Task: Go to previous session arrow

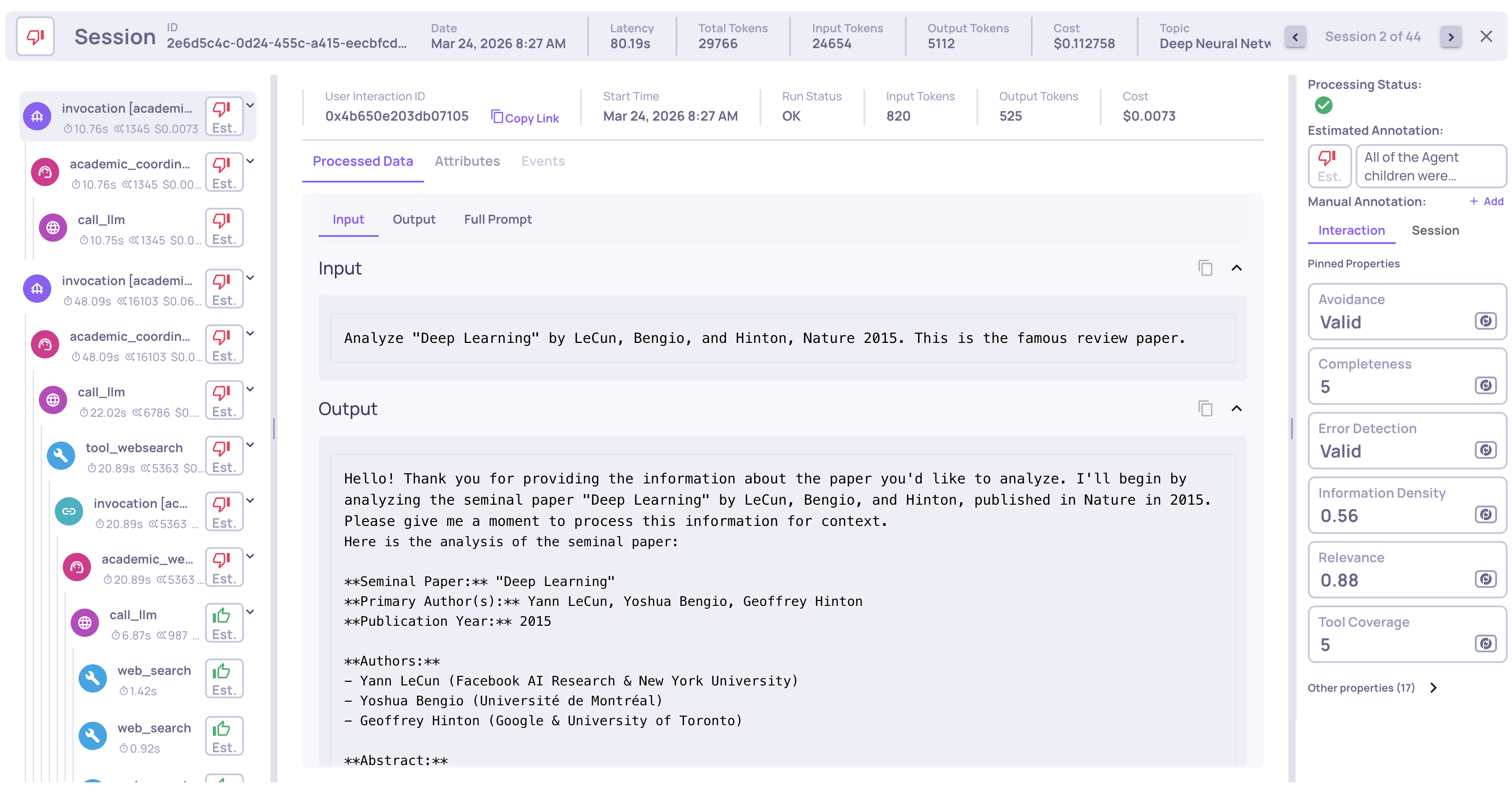Action: tap(1295, 37)
